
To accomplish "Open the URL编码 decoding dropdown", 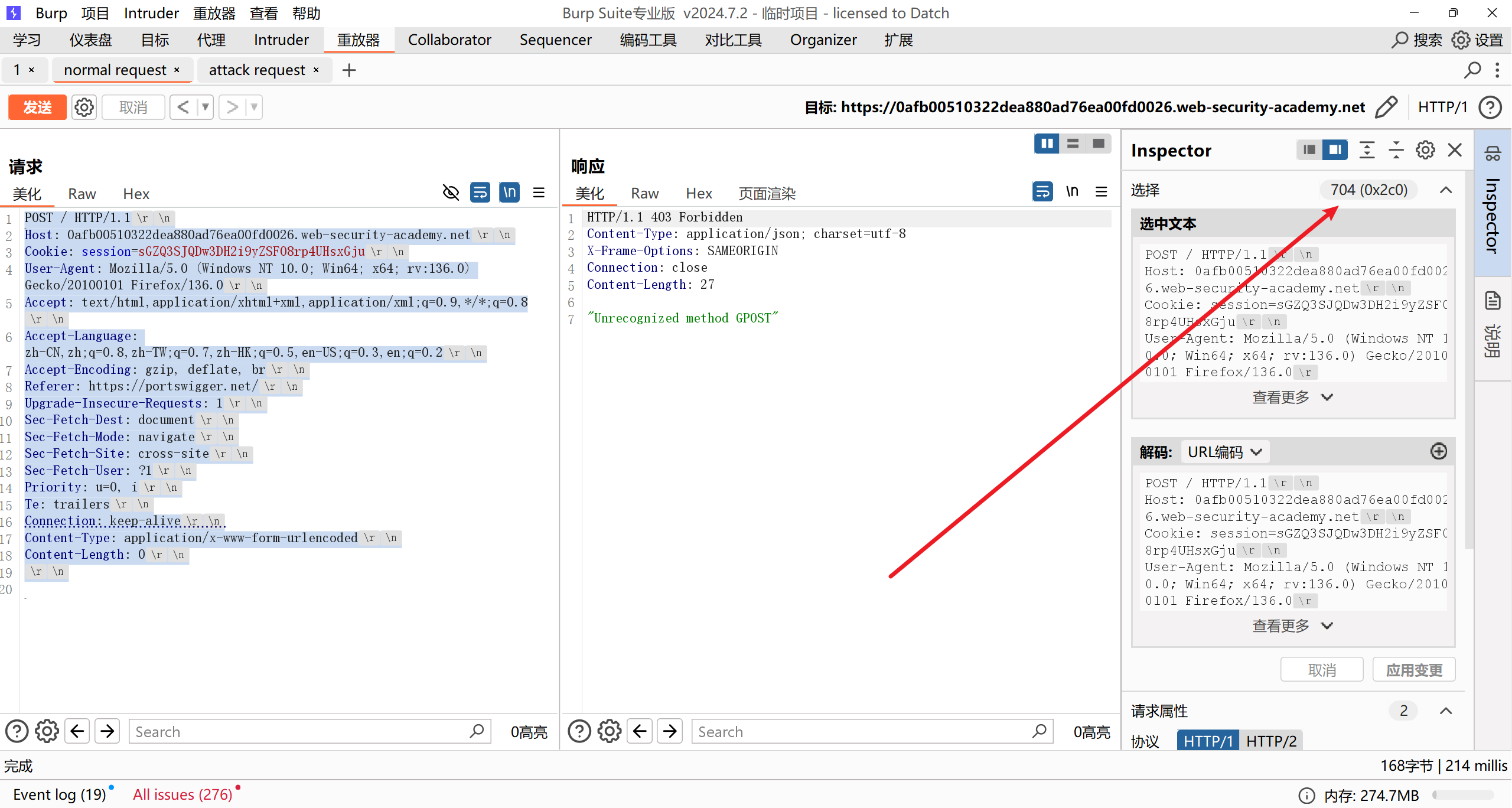I will click(x=1224, y=452).
